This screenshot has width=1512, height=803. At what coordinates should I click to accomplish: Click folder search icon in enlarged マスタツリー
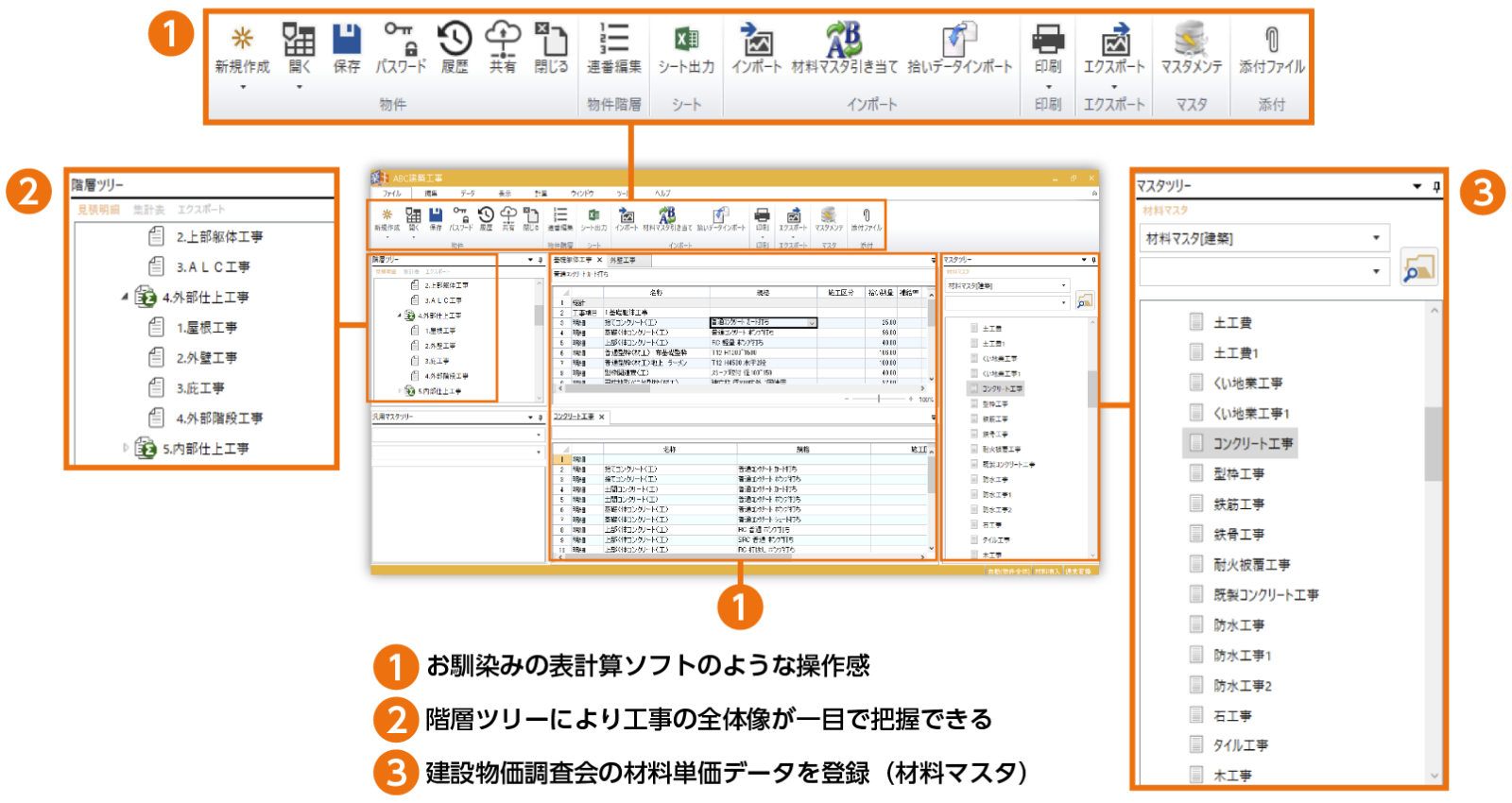tap(1417, 270)
